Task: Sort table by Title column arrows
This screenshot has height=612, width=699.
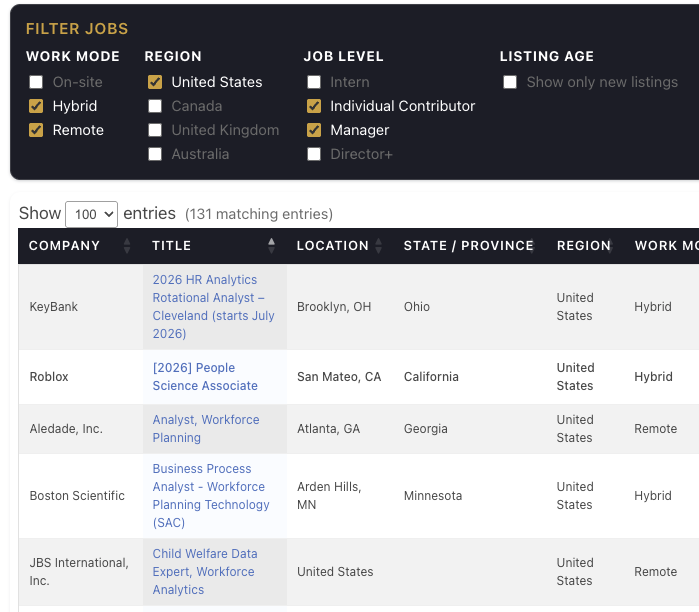Action: [x=271, y=246]
